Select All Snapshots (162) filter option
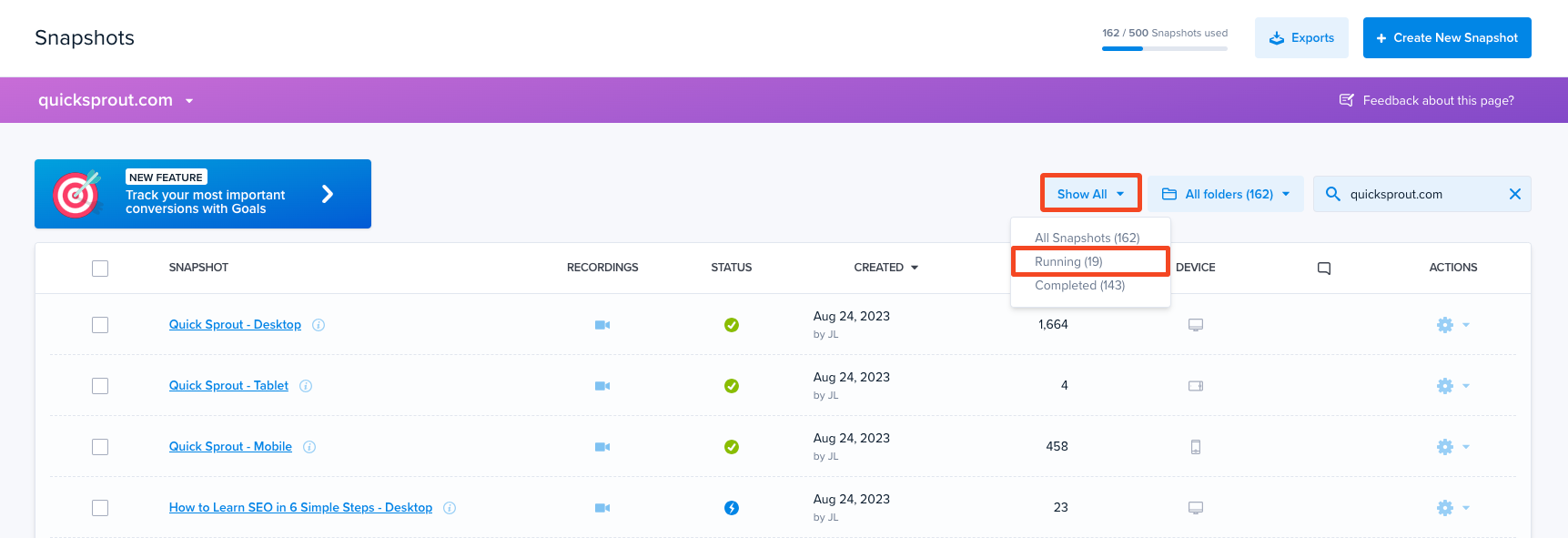Viewport: 1568px width, 538px height. (x=1087, y=238)
